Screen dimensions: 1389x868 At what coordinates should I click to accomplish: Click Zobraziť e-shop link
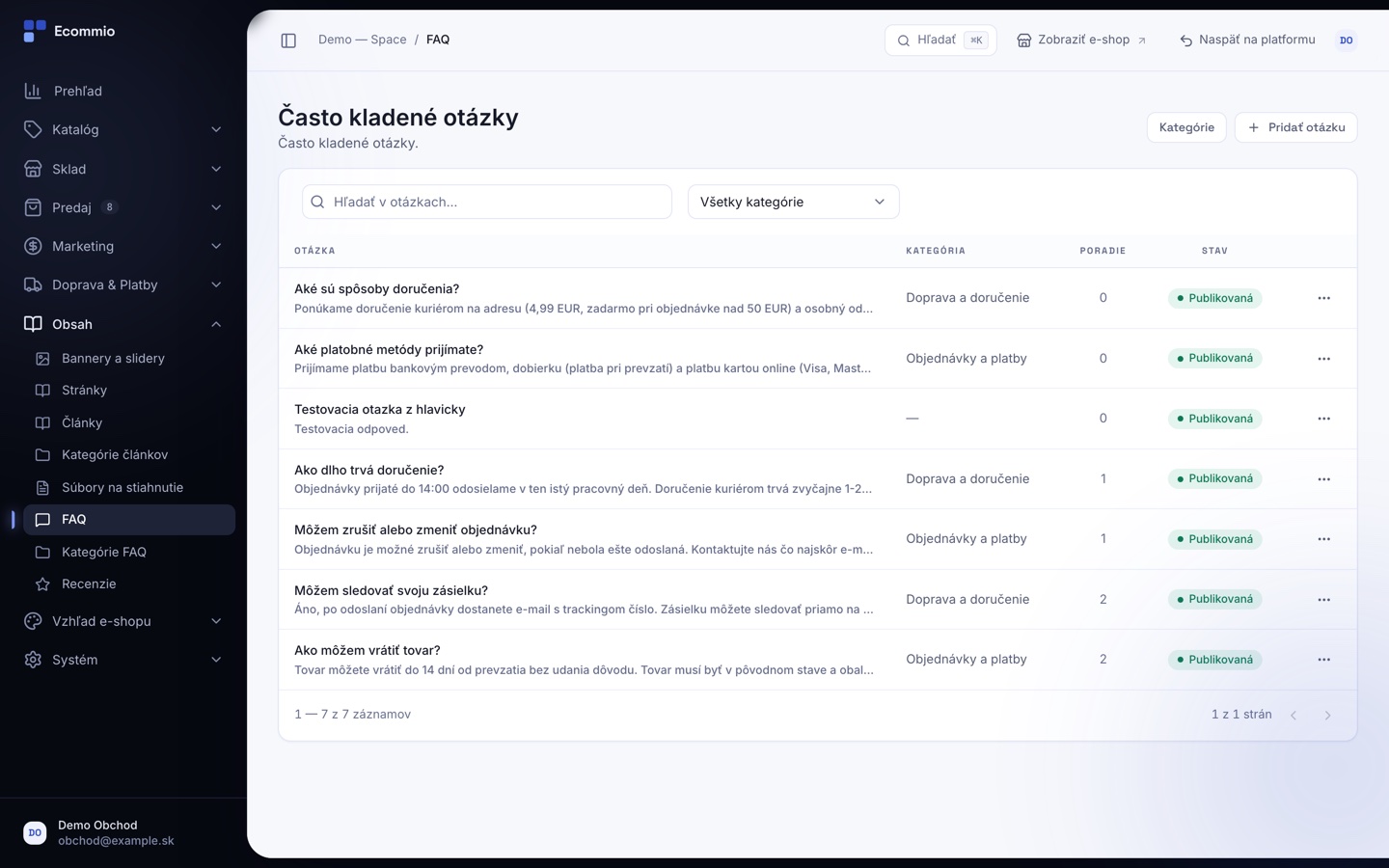point(1081,41)
